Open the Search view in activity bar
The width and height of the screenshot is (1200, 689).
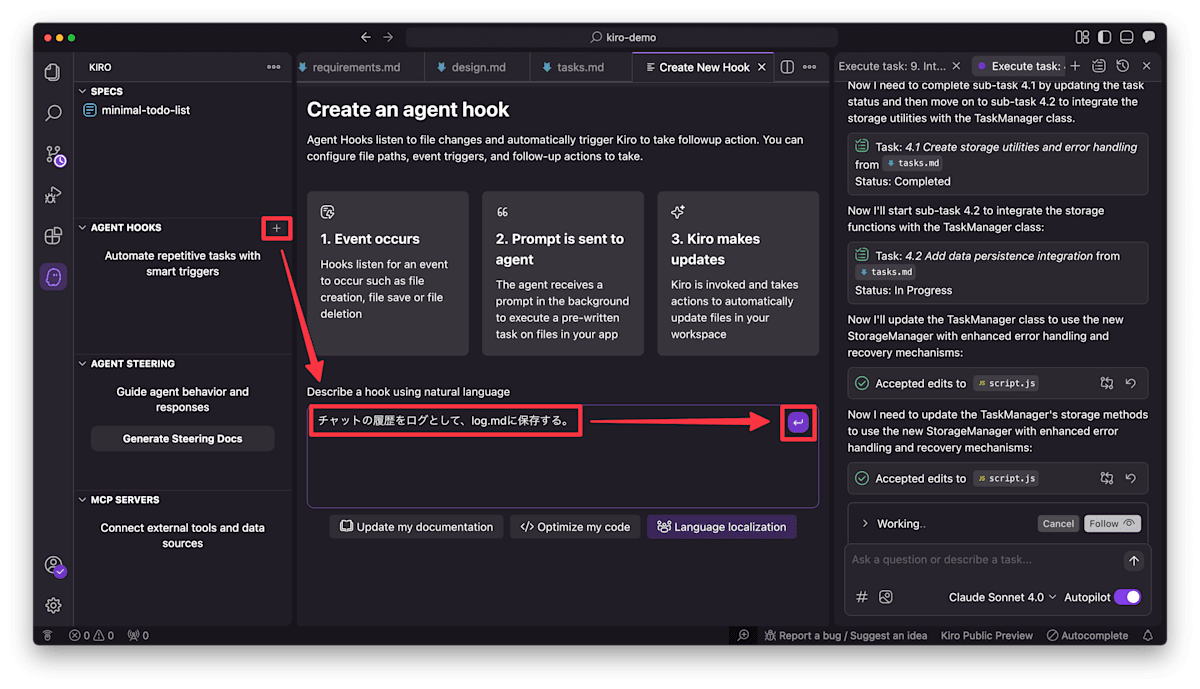[x=53, y=113]
